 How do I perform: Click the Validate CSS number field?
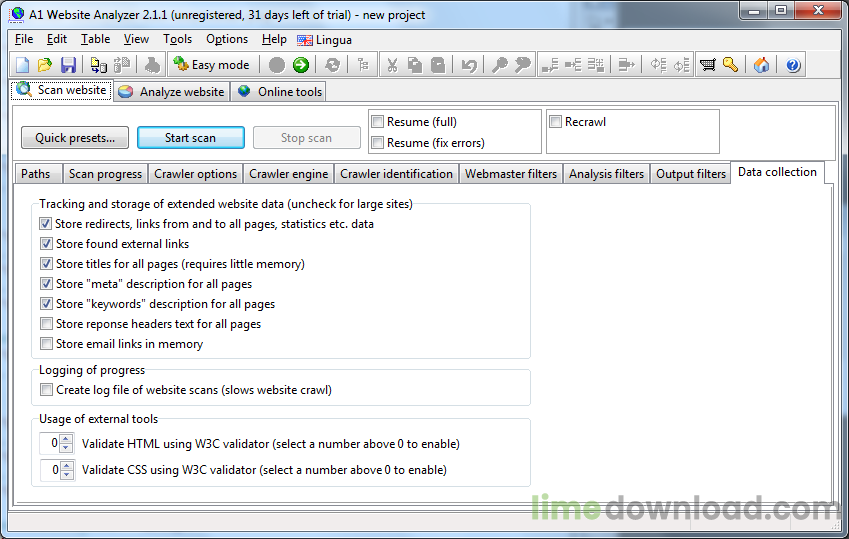pos(51,470)
